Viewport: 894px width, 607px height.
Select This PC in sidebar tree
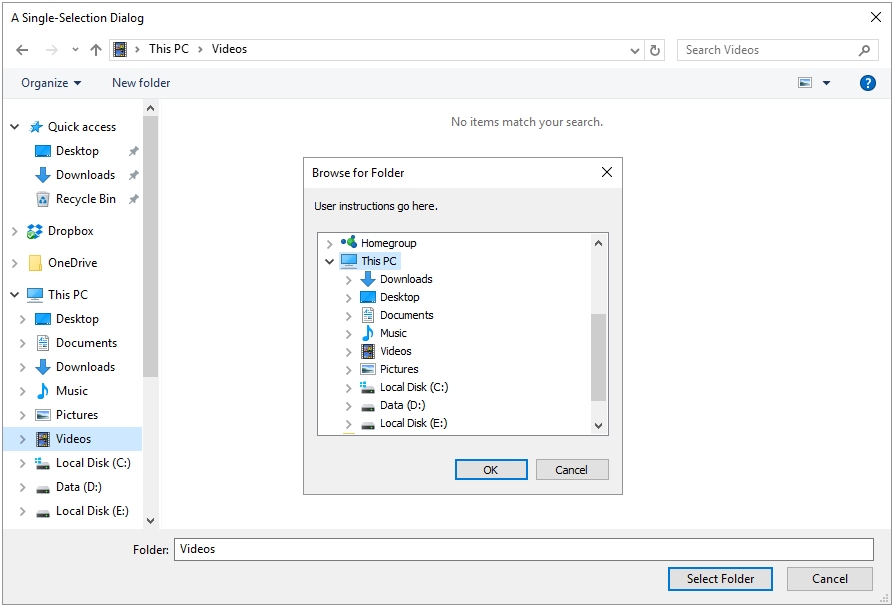(x=68, y=295)
